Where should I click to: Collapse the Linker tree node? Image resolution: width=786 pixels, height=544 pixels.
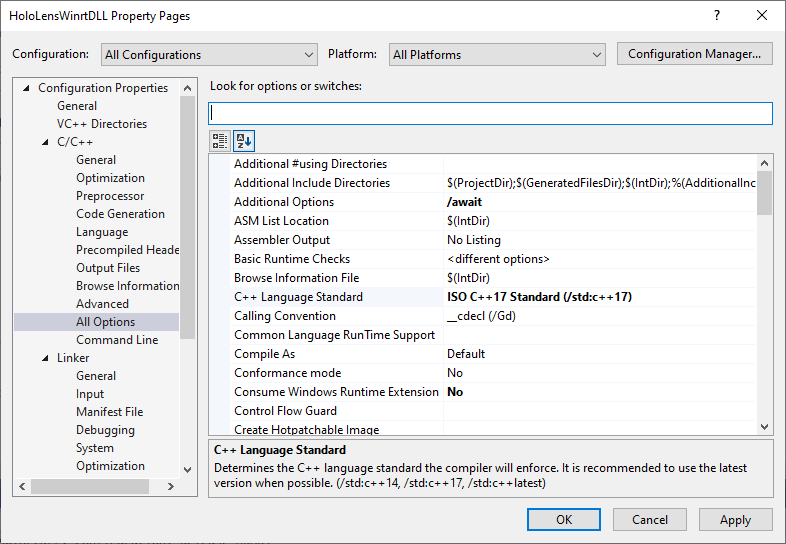[x=45, y=358]
